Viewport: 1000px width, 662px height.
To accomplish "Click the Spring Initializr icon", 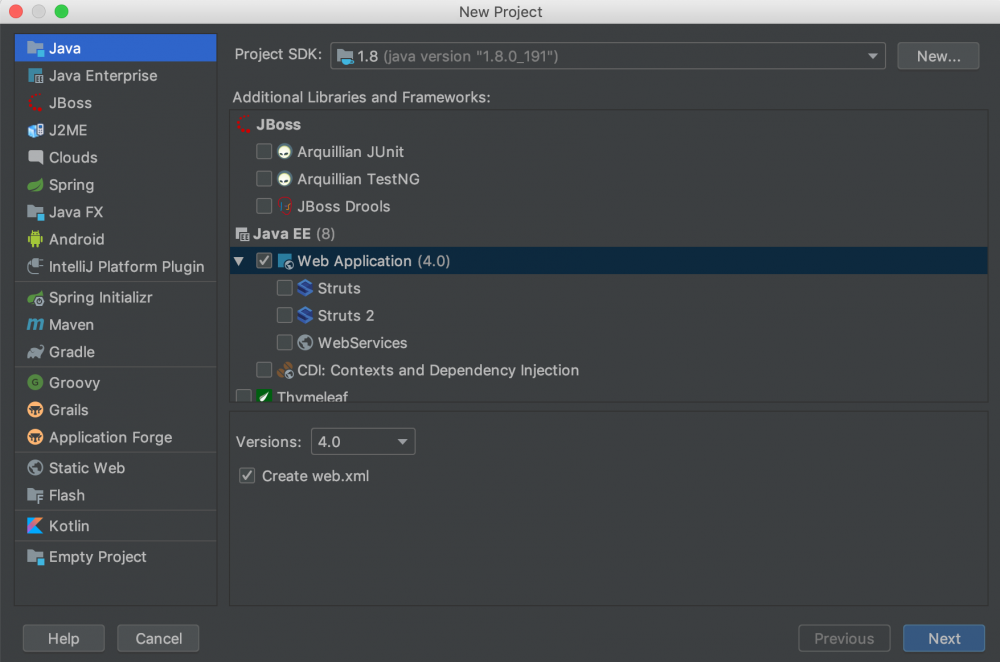I will pos(35,298).
